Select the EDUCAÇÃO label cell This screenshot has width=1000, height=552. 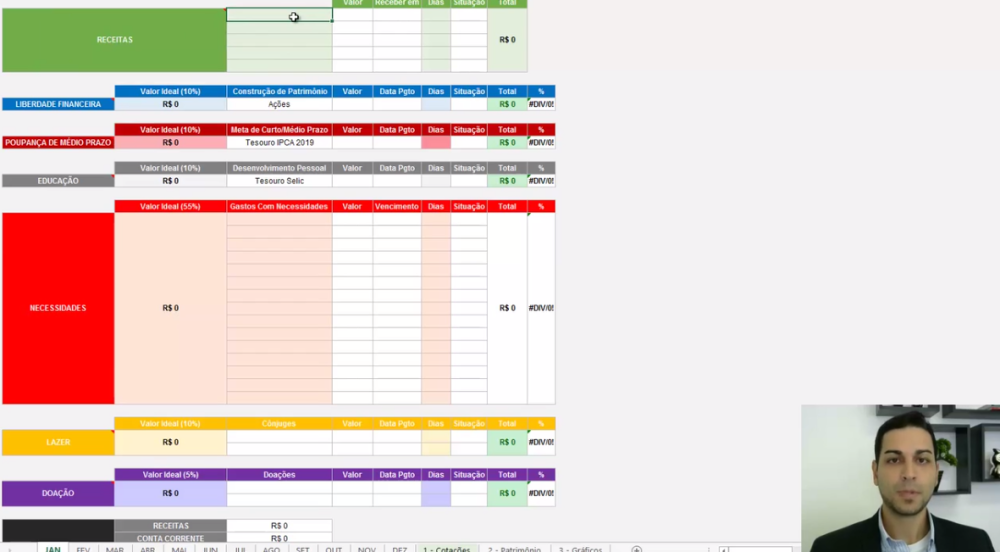click(x=57, y=181)
